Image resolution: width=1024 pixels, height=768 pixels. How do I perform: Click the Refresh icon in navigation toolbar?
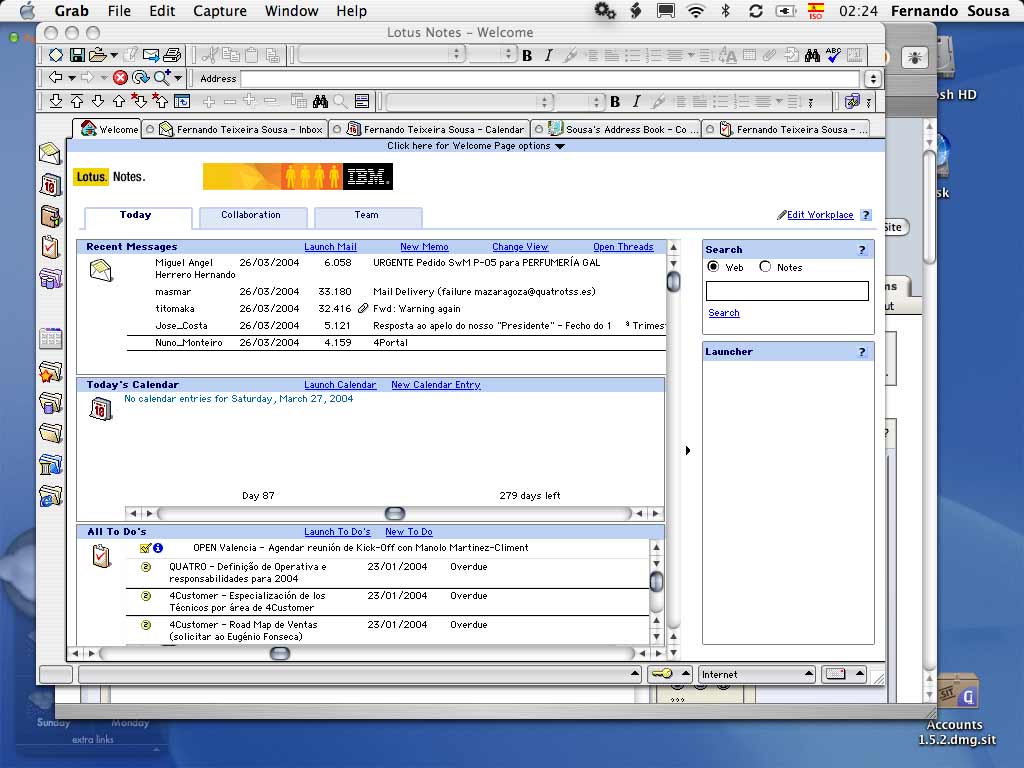point(140,78)
